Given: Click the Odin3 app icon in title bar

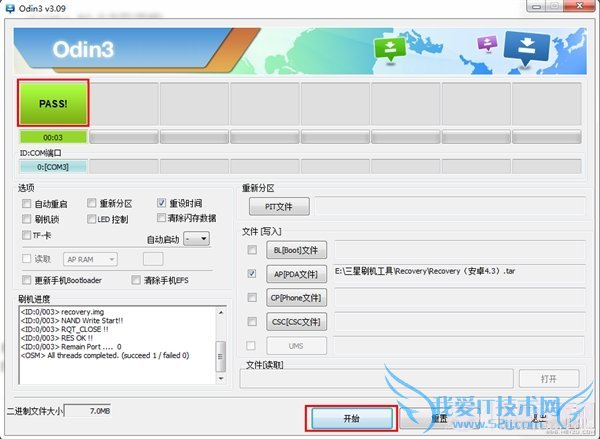Looking at the screenshot, I should click(9, 8).
